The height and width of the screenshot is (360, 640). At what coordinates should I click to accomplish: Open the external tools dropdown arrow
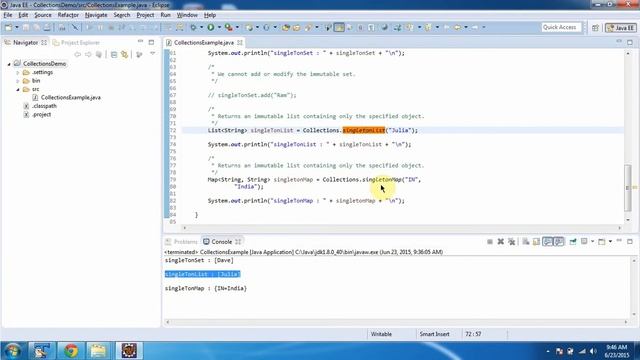point(237,27)
